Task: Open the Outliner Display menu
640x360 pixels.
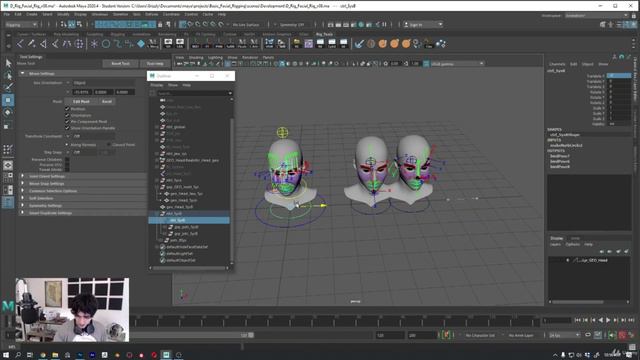Action: tap(157, 85)
